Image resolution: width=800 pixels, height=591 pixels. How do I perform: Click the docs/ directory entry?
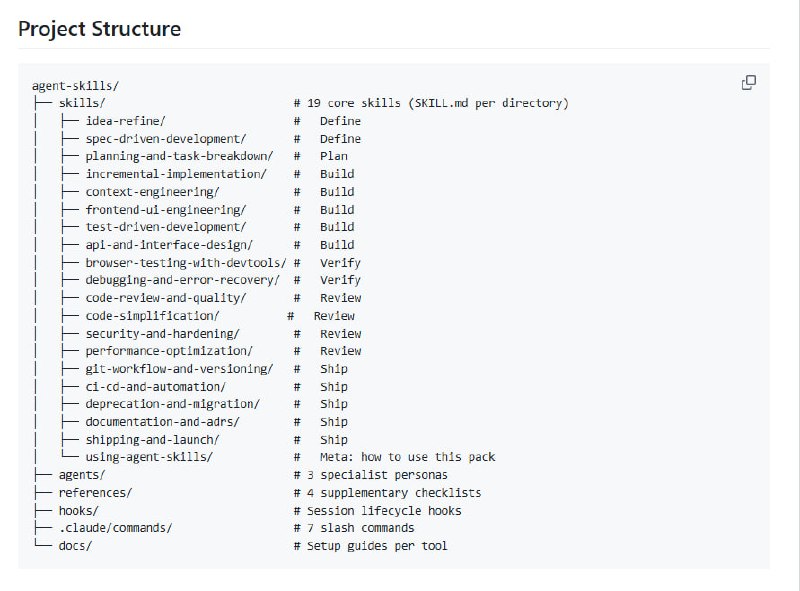[x=75, y=546]
